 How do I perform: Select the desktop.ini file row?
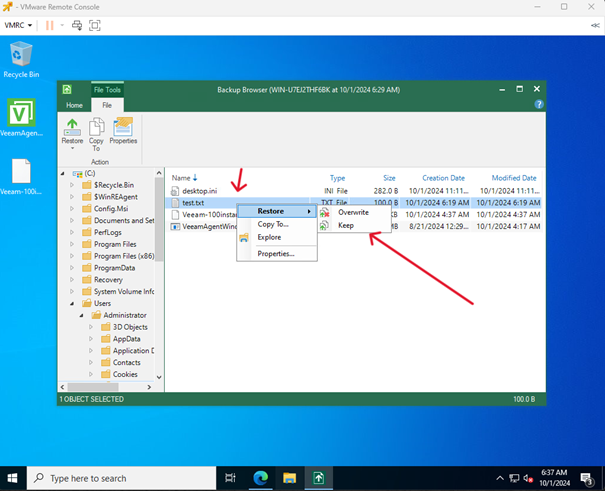[x=199, y=191]
